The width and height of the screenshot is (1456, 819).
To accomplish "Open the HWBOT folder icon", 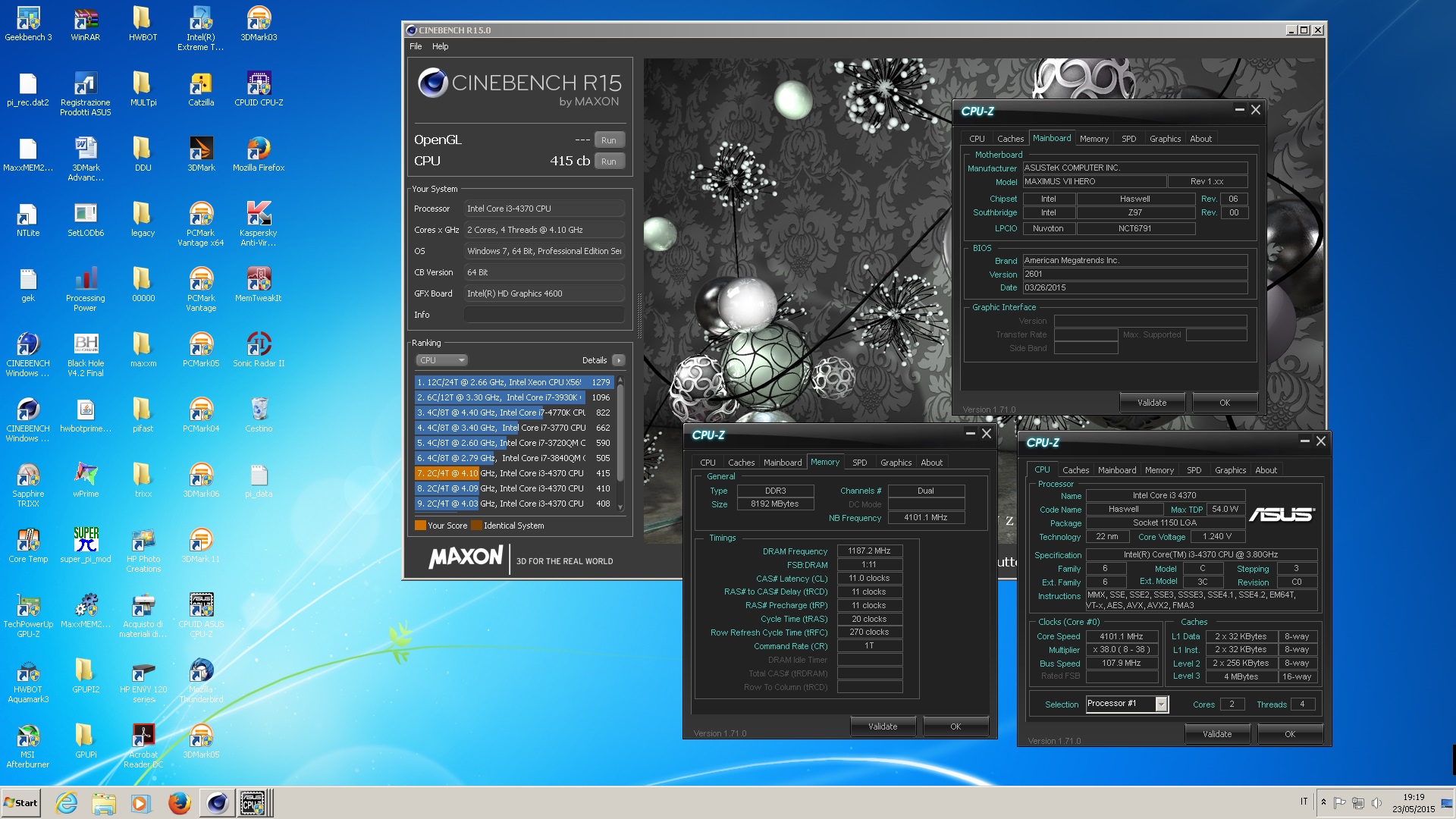I will tap(143, 23).
